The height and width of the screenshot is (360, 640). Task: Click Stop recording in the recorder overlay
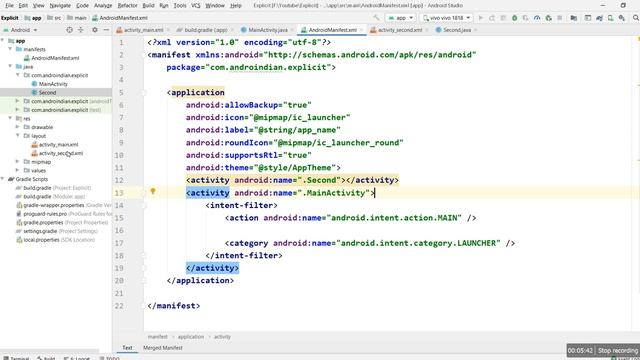pyautogui.click(x=618, y=351)
